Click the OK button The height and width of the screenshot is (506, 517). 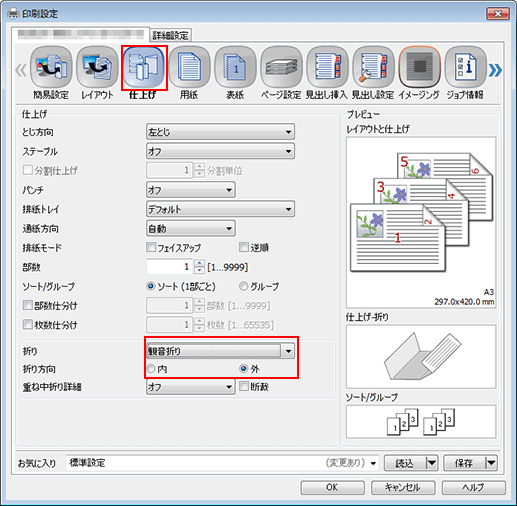pos(332,487)
